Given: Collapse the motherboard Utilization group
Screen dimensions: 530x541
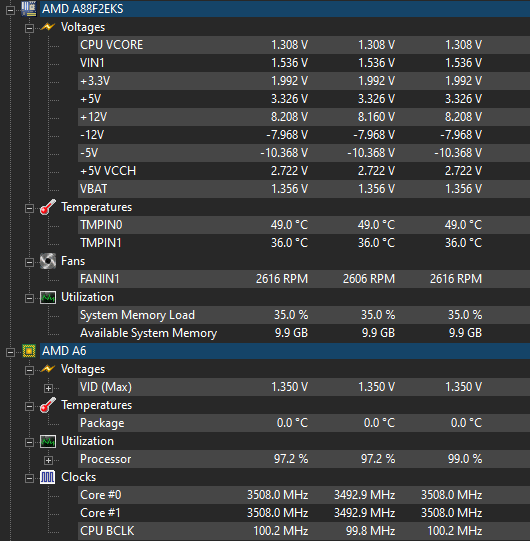Looking at the screenshot, I should (29, 298).
